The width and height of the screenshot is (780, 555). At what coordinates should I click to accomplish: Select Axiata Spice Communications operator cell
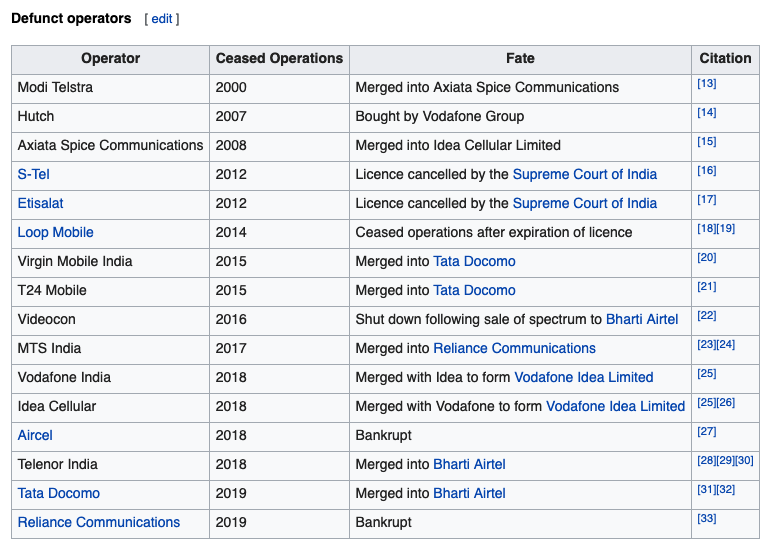coord(110,146)
